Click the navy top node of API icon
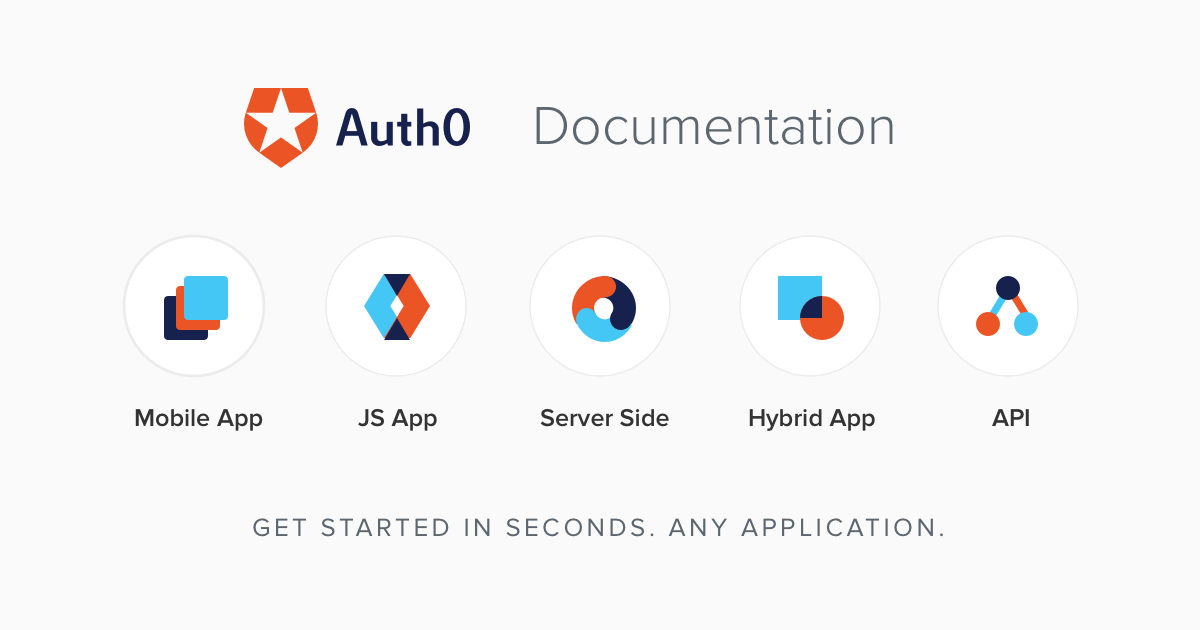Viewport: 1200px width, 630px height. (1008, 288)
